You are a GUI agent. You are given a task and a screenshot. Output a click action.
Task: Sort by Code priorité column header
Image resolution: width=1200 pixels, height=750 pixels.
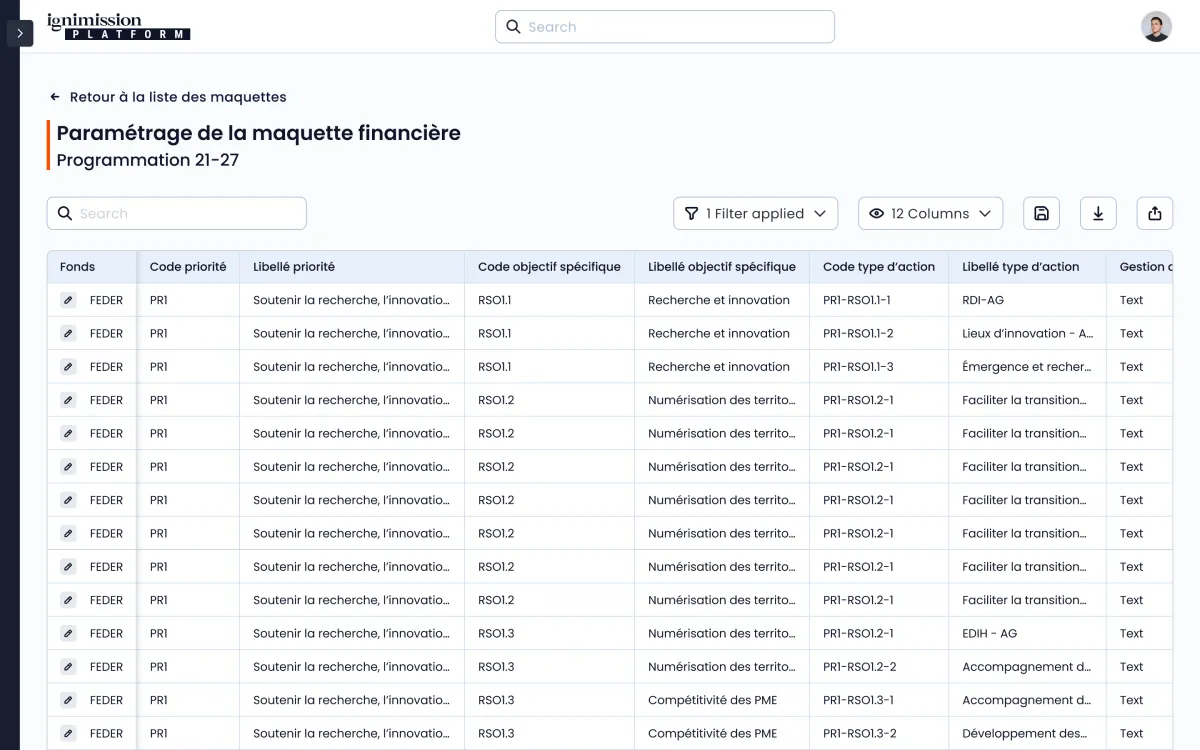click(188, 267)
